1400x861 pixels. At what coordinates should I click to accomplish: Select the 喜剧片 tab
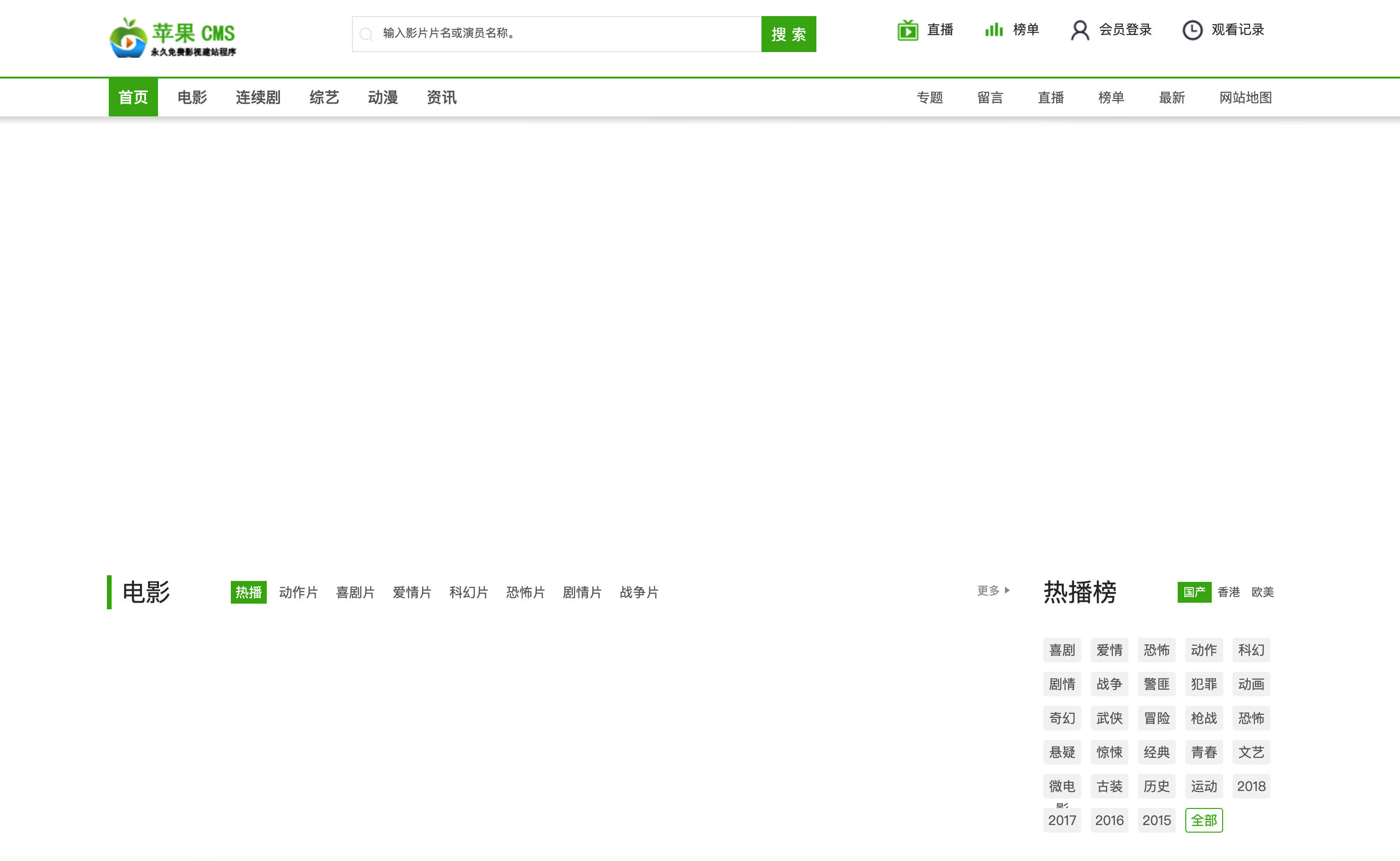tap(355, 592)
